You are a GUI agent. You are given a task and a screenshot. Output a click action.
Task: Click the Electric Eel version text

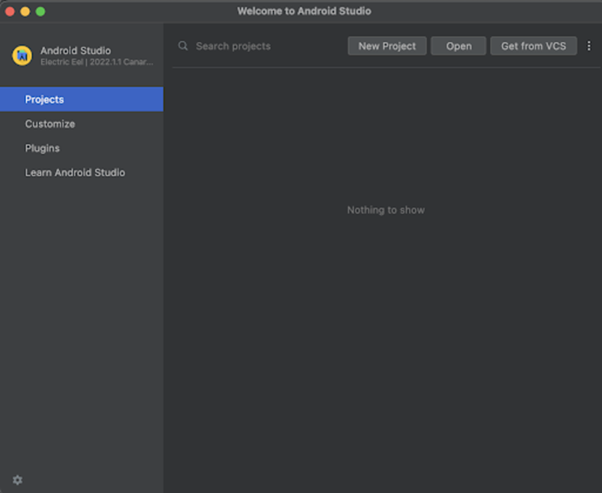[97, 62]
